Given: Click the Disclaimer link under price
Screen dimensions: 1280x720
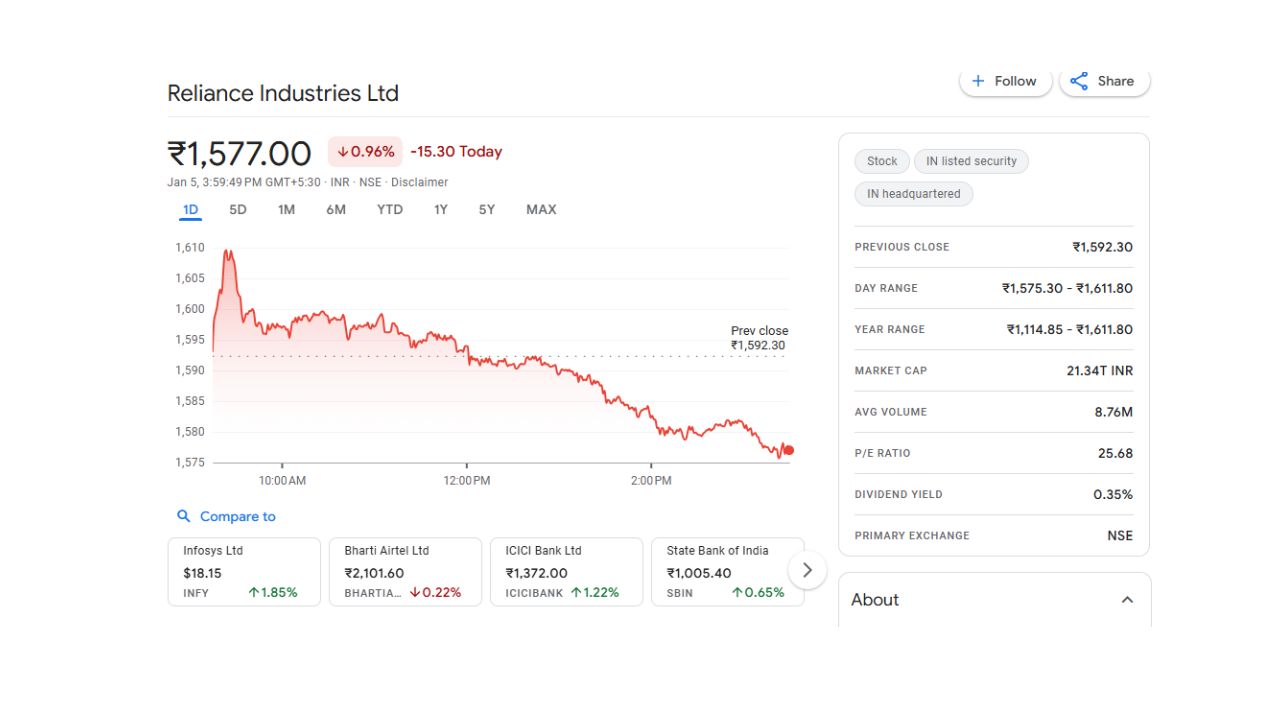Looking at the screenshot, I should 419,182.
